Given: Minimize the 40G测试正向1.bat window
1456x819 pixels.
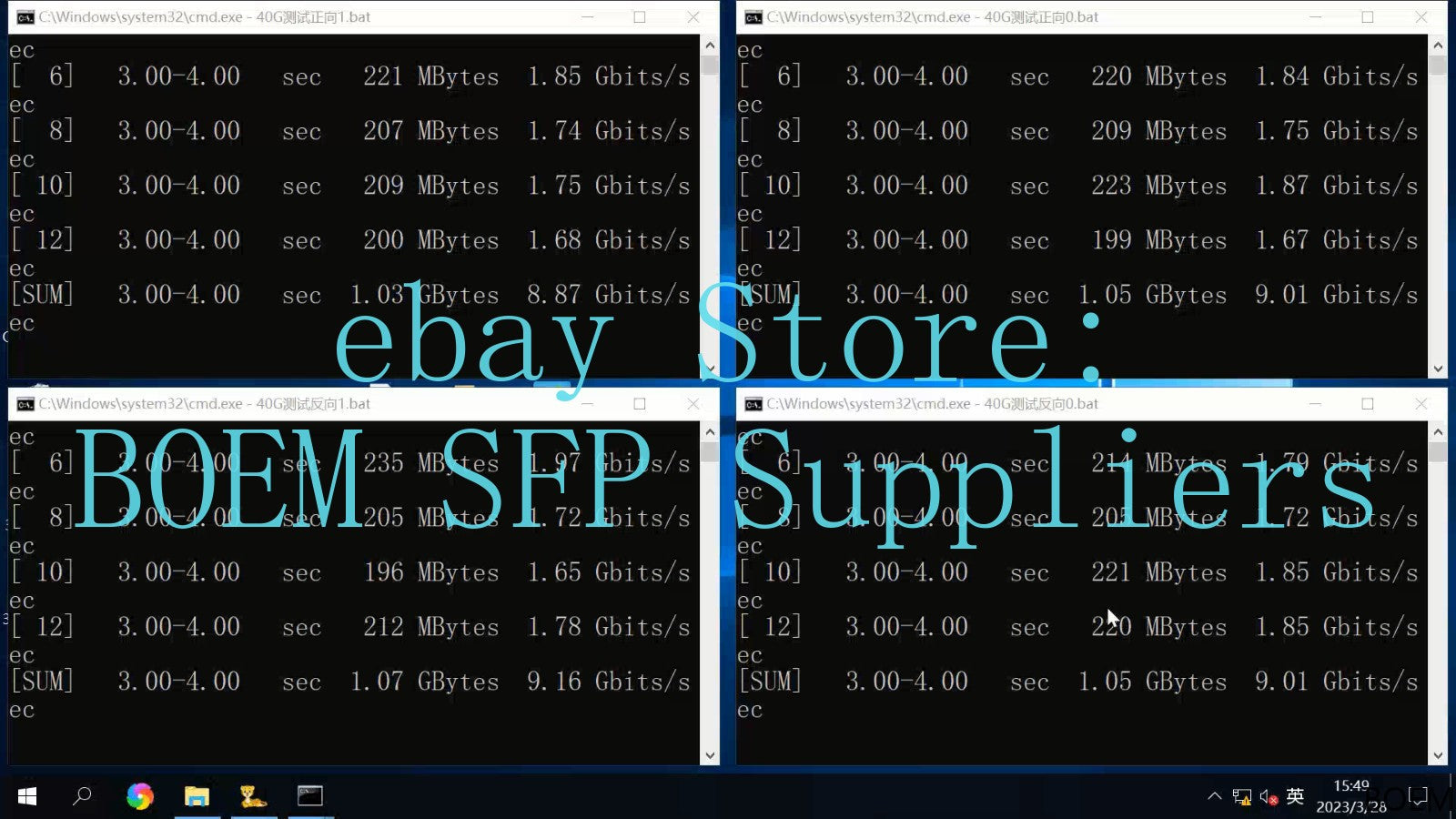Looking at the screenshot, I should [588, 17].
